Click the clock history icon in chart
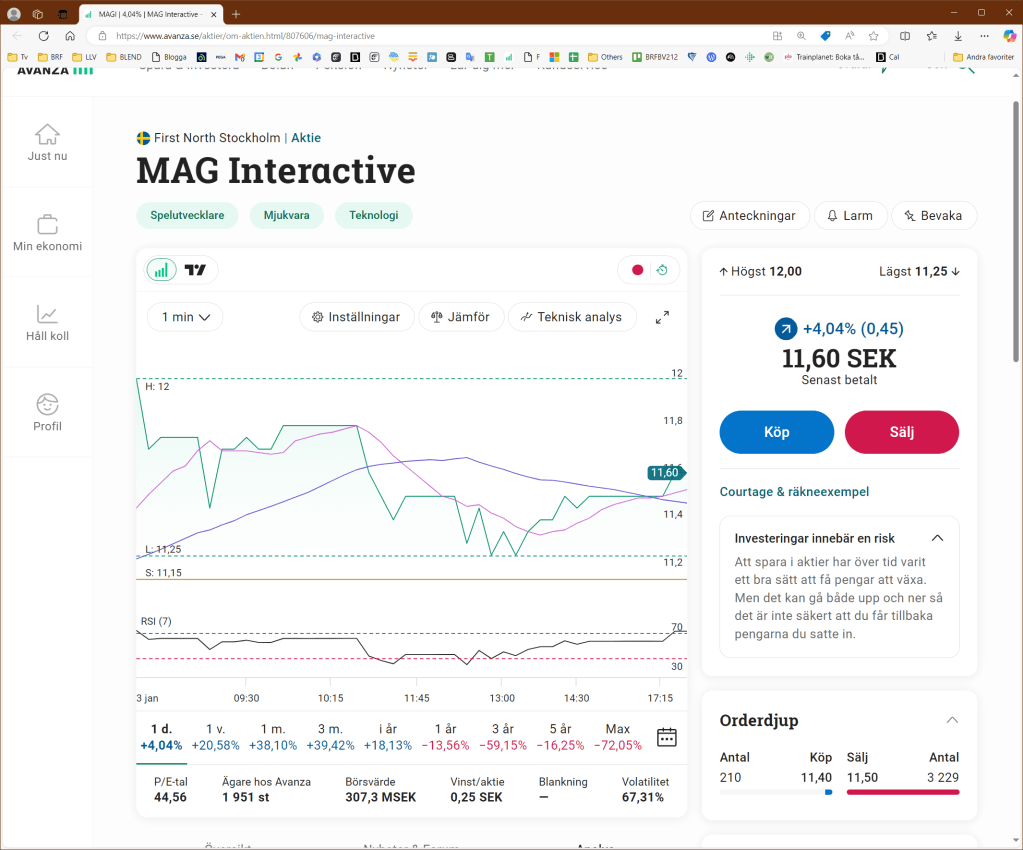This screenshot has width=1023, height=850. point(662,270)
